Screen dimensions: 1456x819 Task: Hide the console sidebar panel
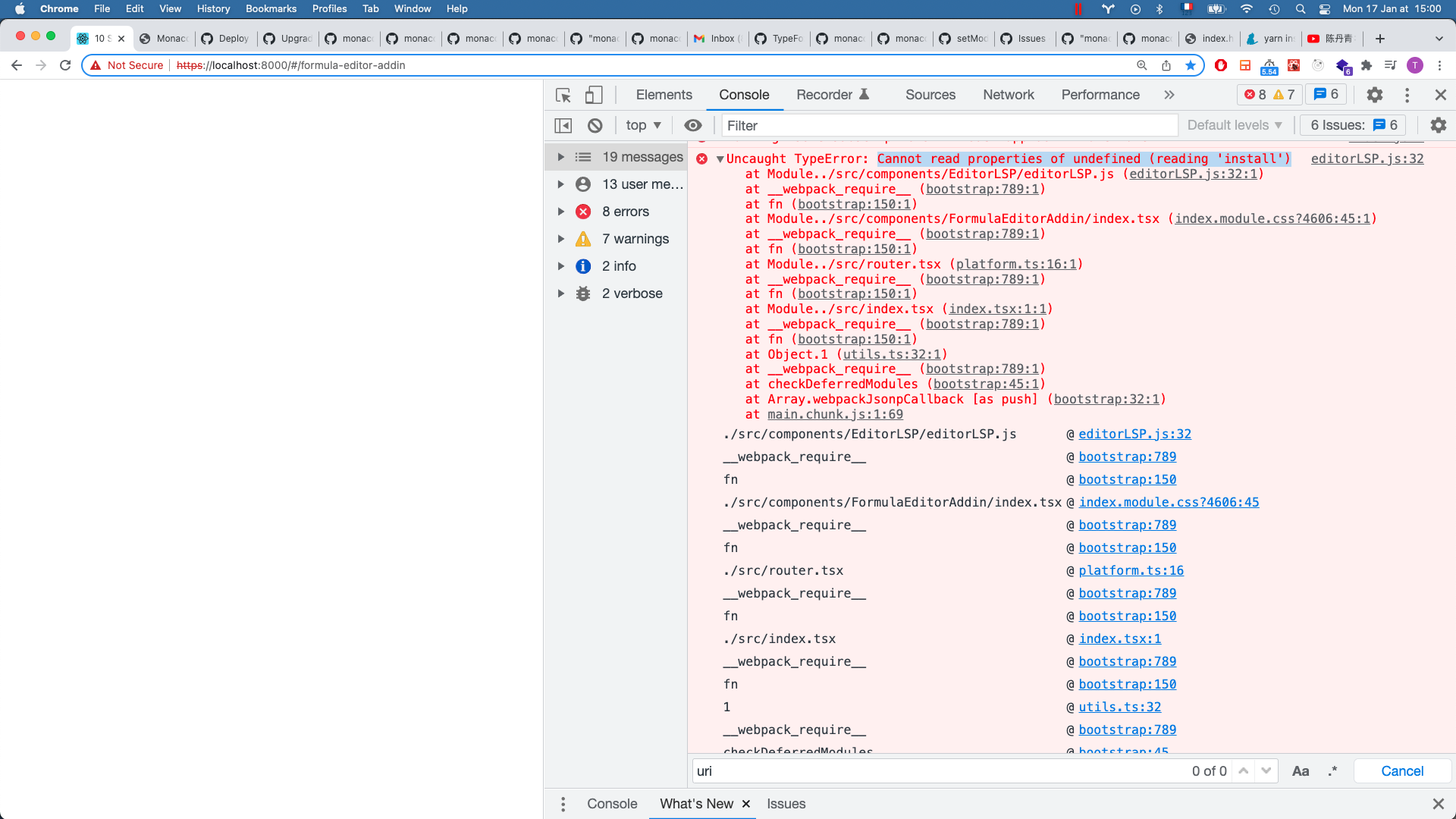pyautogui.click(x=563, y=125)
